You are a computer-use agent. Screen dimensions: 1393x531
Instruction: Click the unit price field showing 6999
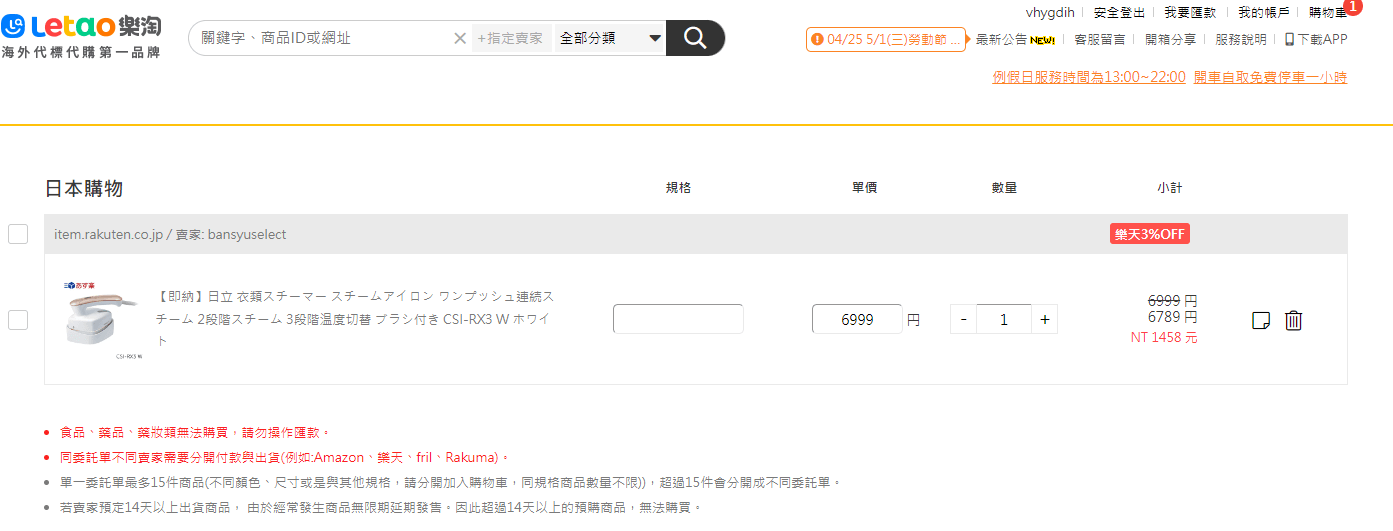(x=857, y=319)
